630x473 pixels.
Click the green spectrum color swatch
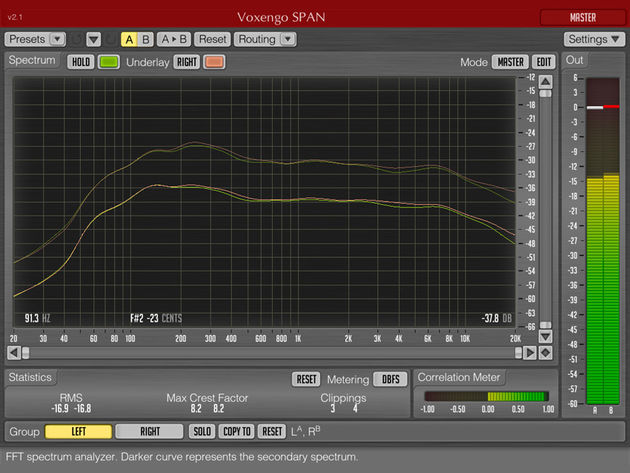click(x=108, y=62)
